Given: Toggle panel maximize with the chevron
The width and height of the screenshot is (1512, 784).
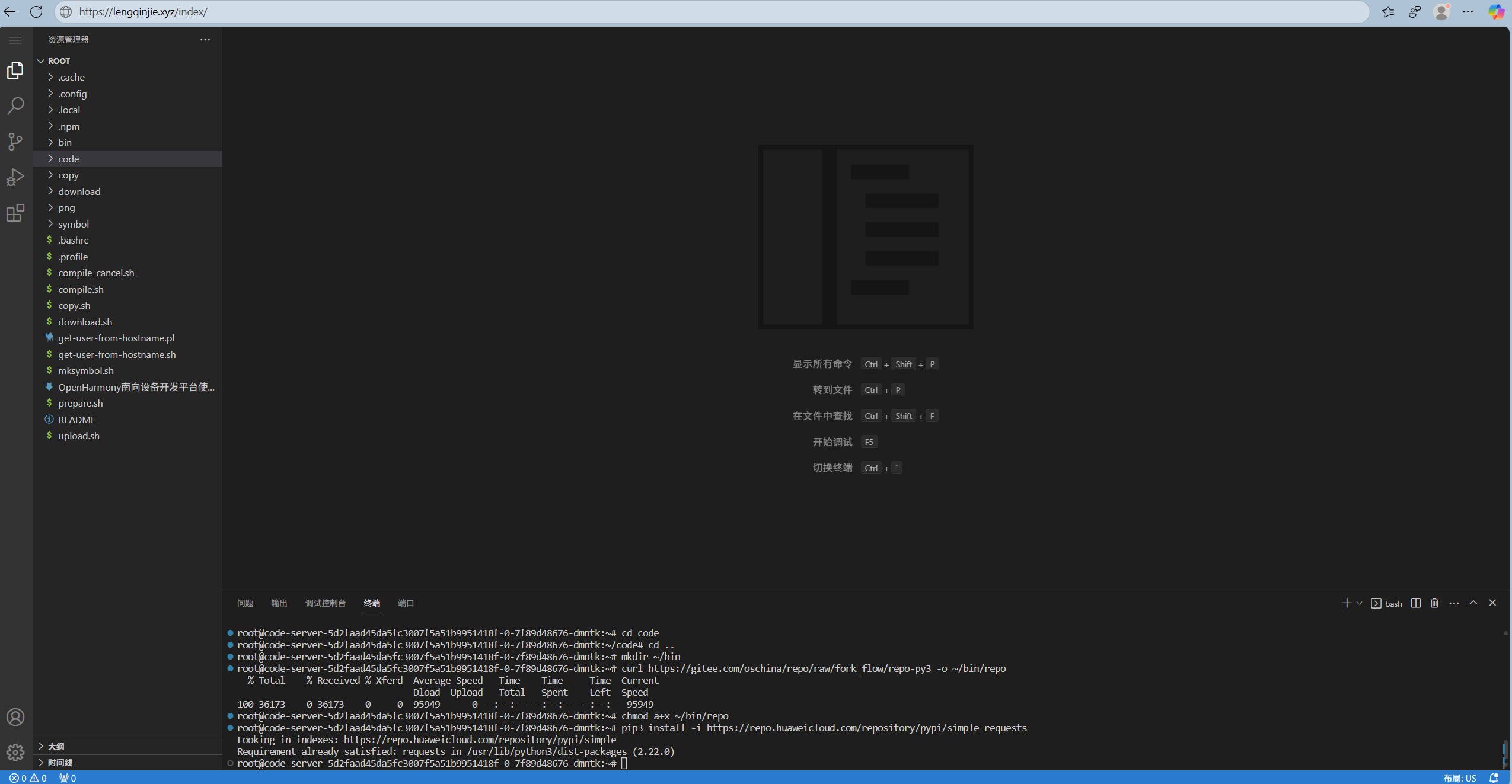Looking at the screenshot, I should [x=1473, y=603].
